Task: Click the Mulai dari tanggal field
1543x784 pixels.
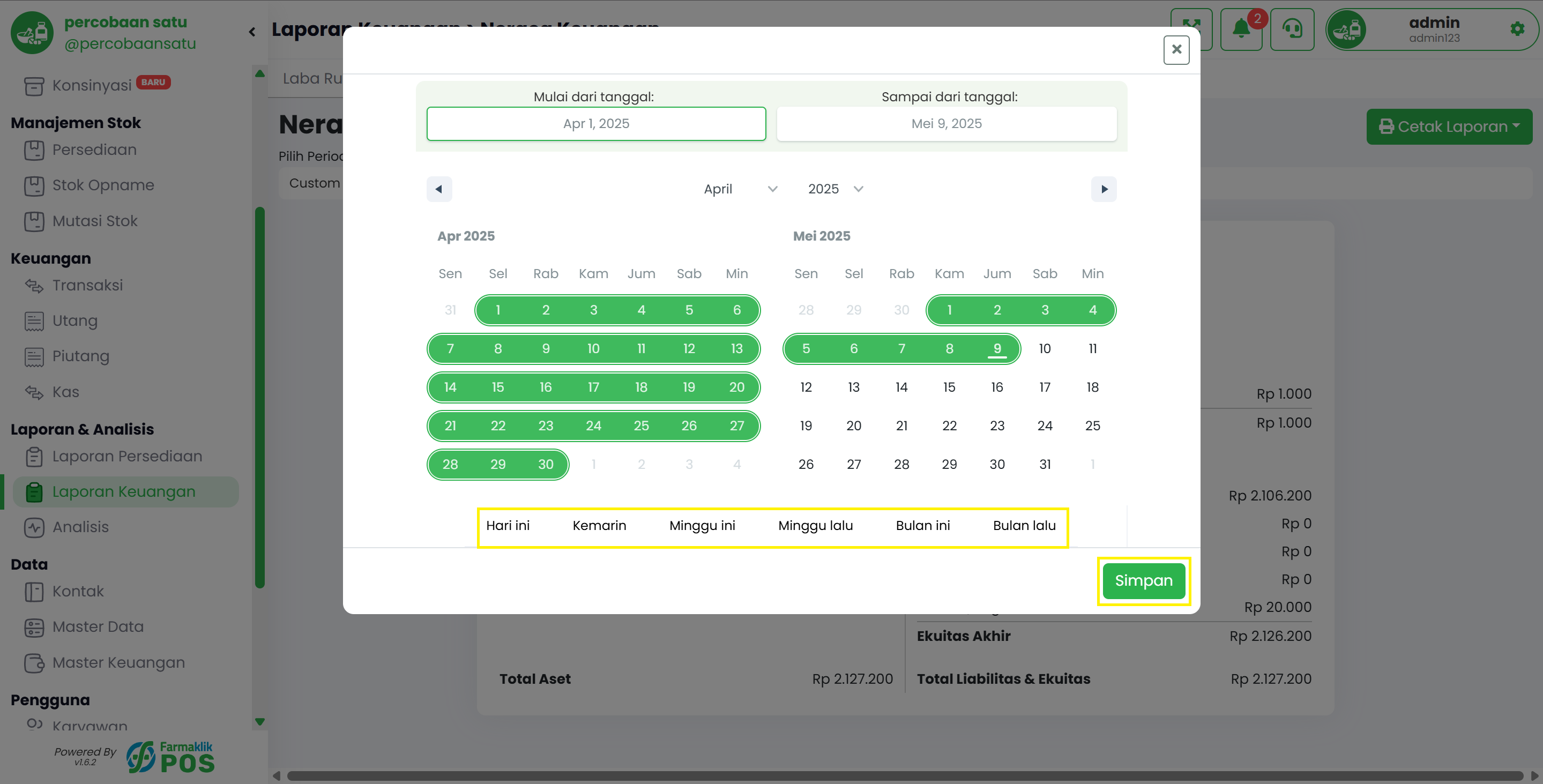Action: [596, 124]
